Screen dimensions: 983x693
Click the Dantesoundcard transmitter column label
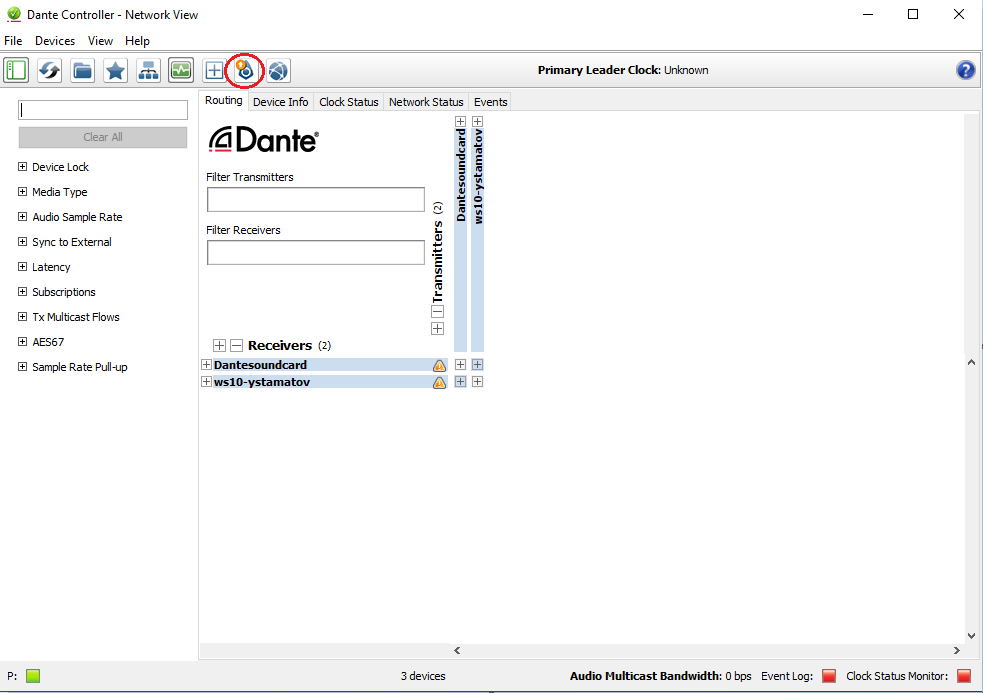[x=461, y=175]
